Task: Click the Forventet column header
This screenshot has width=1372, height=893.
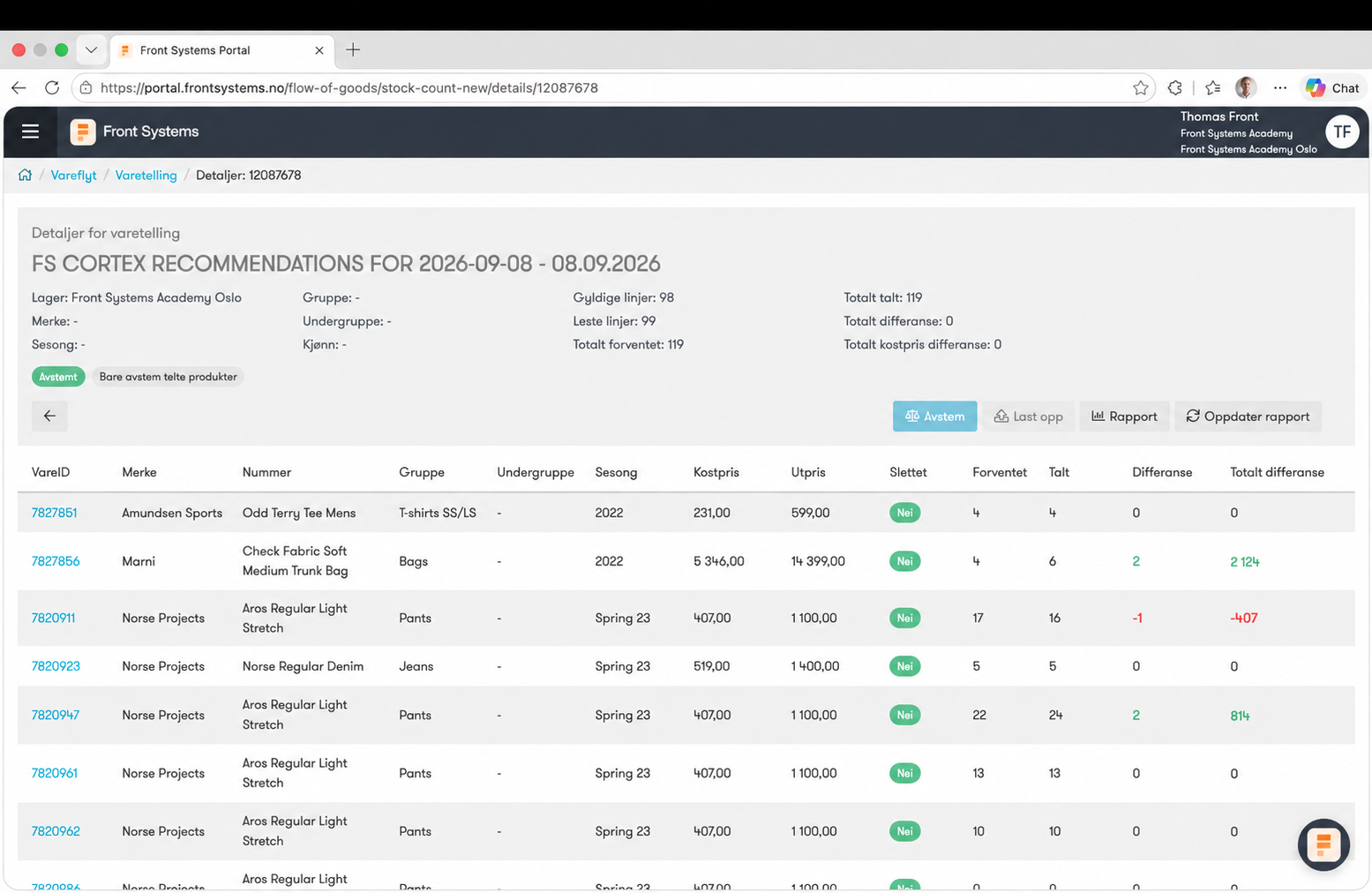Action: pyautogui.click(x=1000, y=472)
